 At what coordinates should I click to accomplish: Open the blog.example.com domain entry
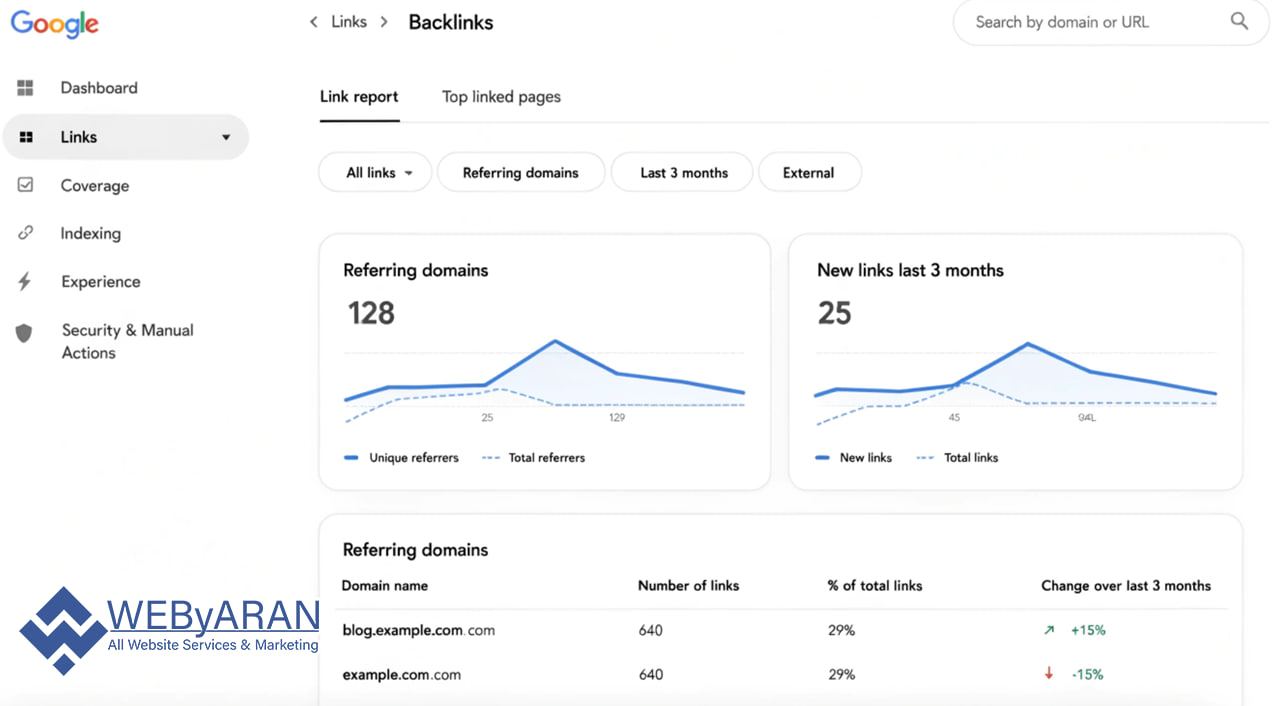point(418,630)
